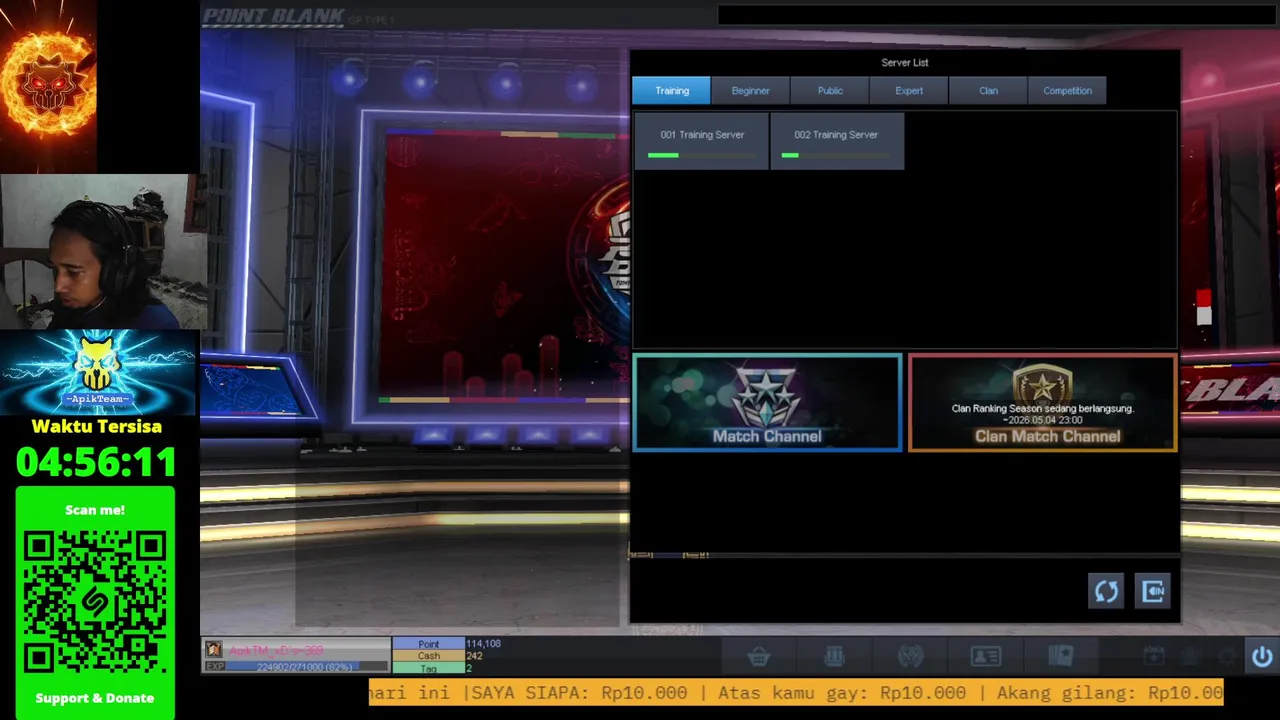The image size is (1280, 720).
Task: Click the donation QR code
Action: [x=95, y=603]
